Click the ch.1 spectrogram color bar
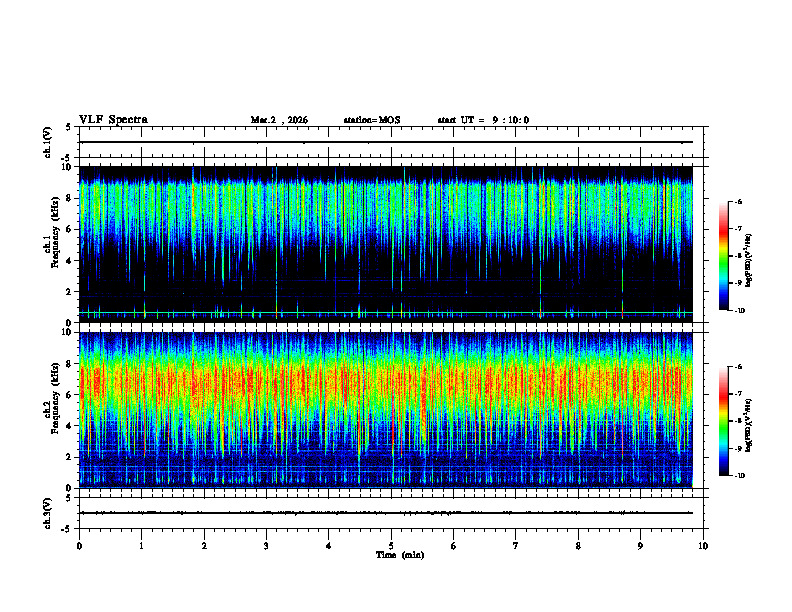This screenshot has height=612, width=792. pos(724,256)
